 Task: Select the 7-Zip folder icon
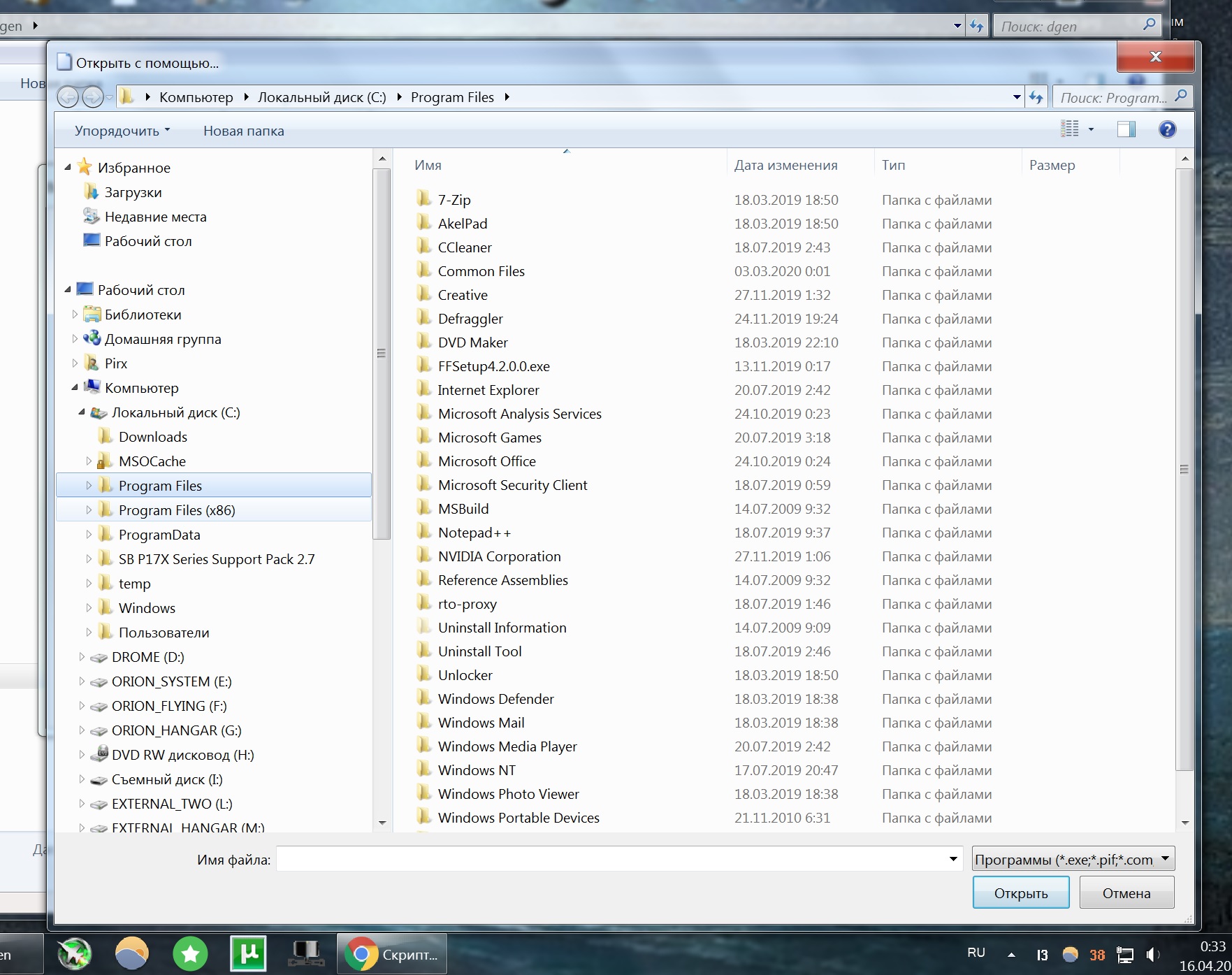click(423, 199)
